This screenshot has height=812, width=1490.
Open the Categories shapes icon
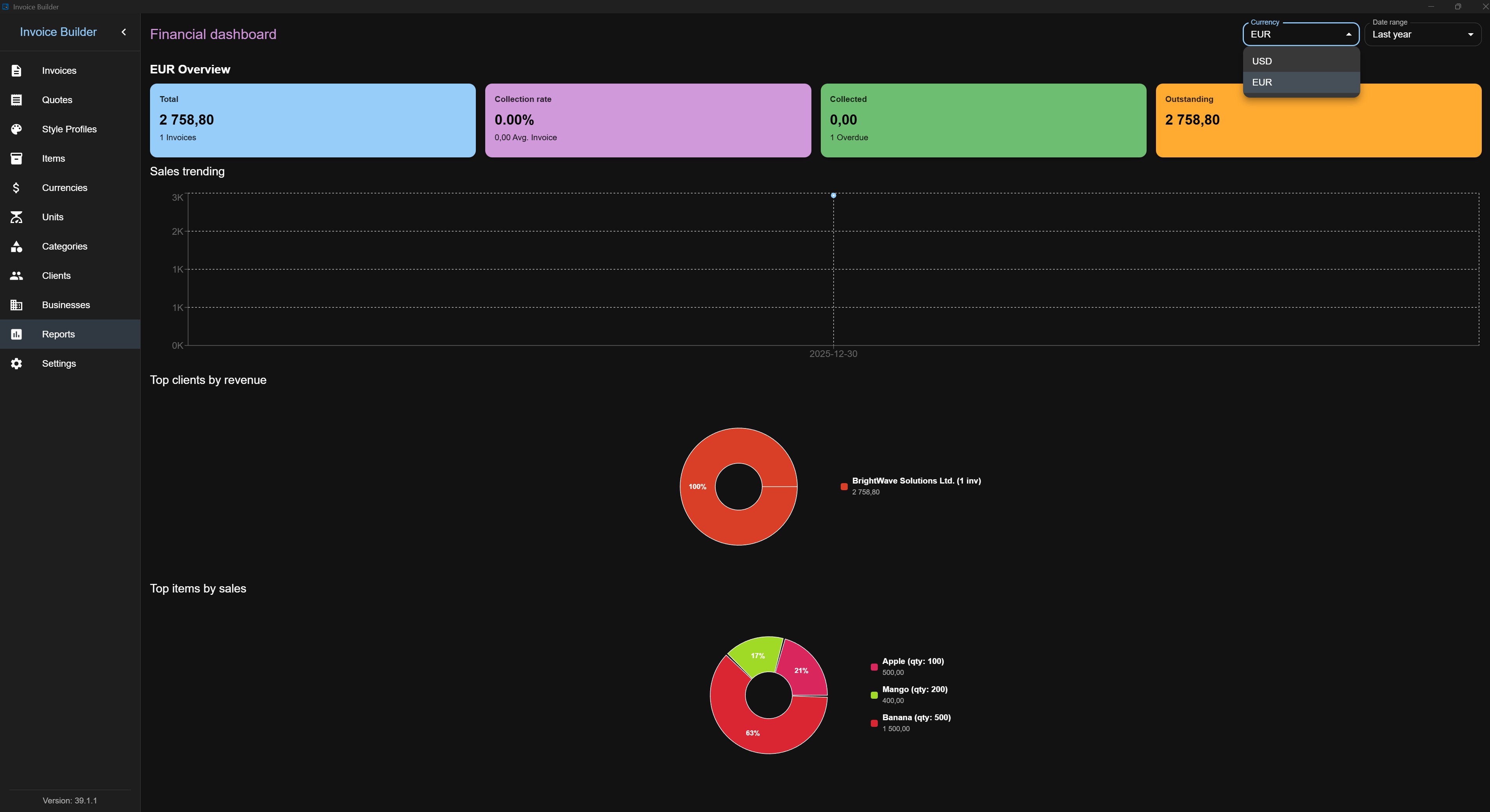(x=16, y=246)
